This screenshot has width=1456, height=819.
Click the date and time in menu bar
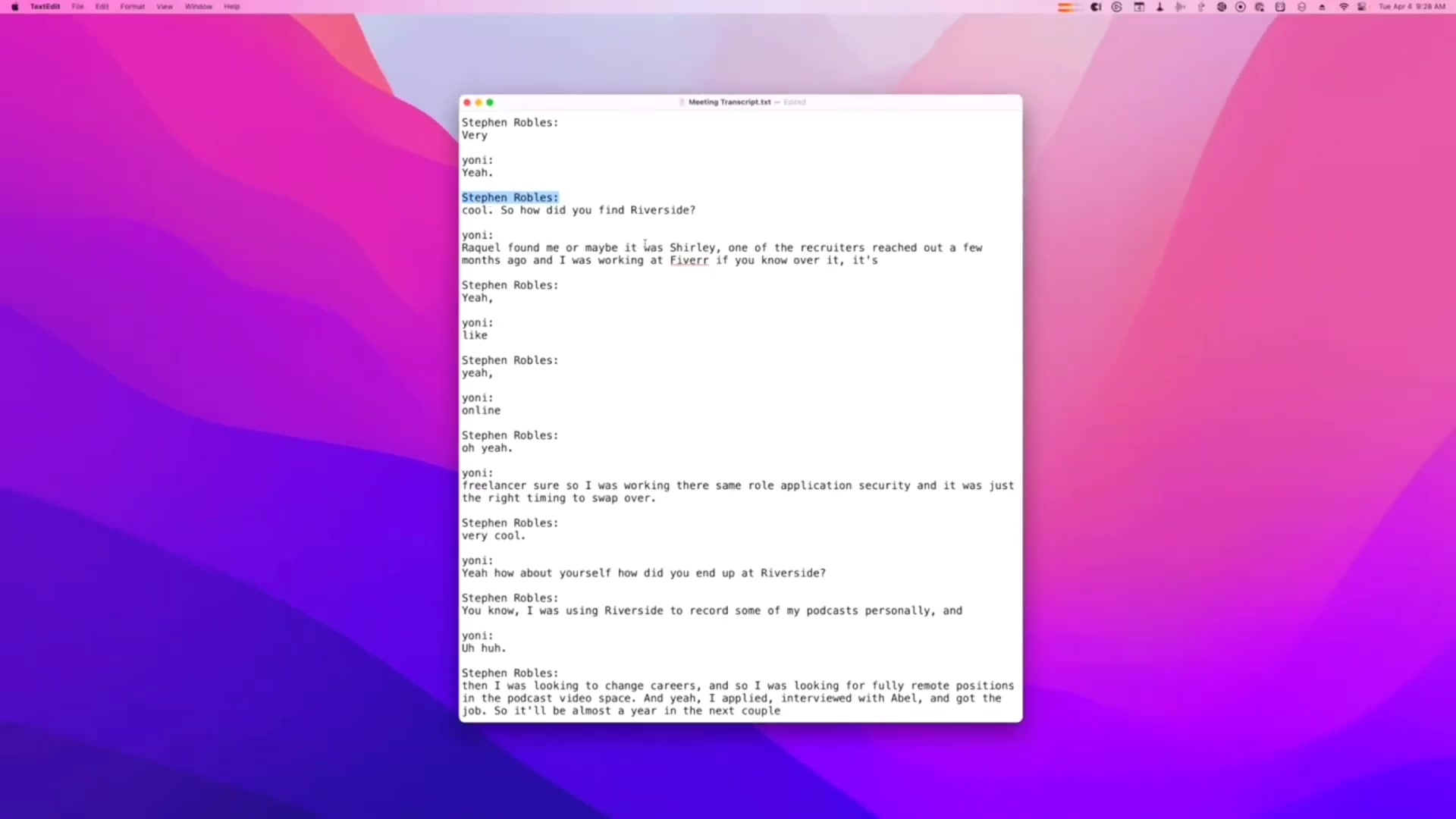(x=1412, y=7)
